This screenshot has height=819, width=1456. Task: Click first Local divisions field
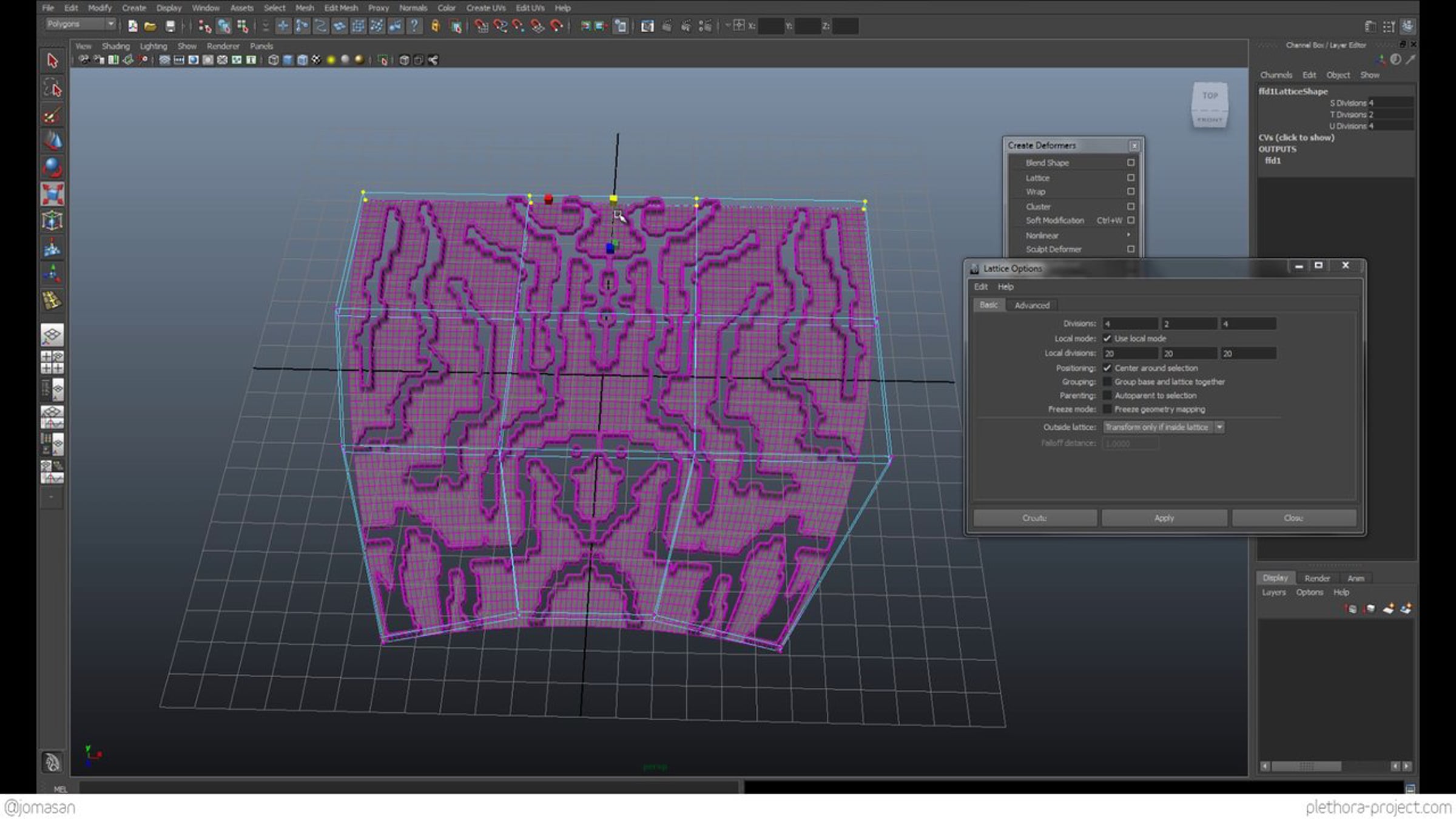click(1130, 354)
